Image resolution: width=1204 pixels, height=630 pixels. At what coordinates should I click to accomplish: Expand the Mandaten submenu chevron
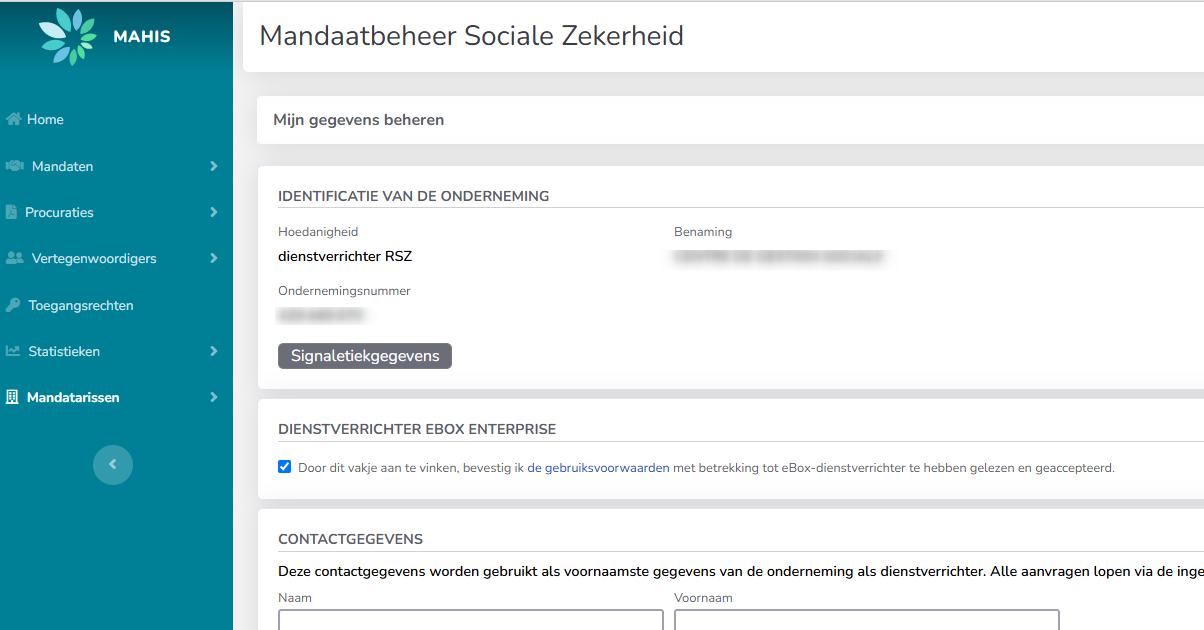point(213,166)
